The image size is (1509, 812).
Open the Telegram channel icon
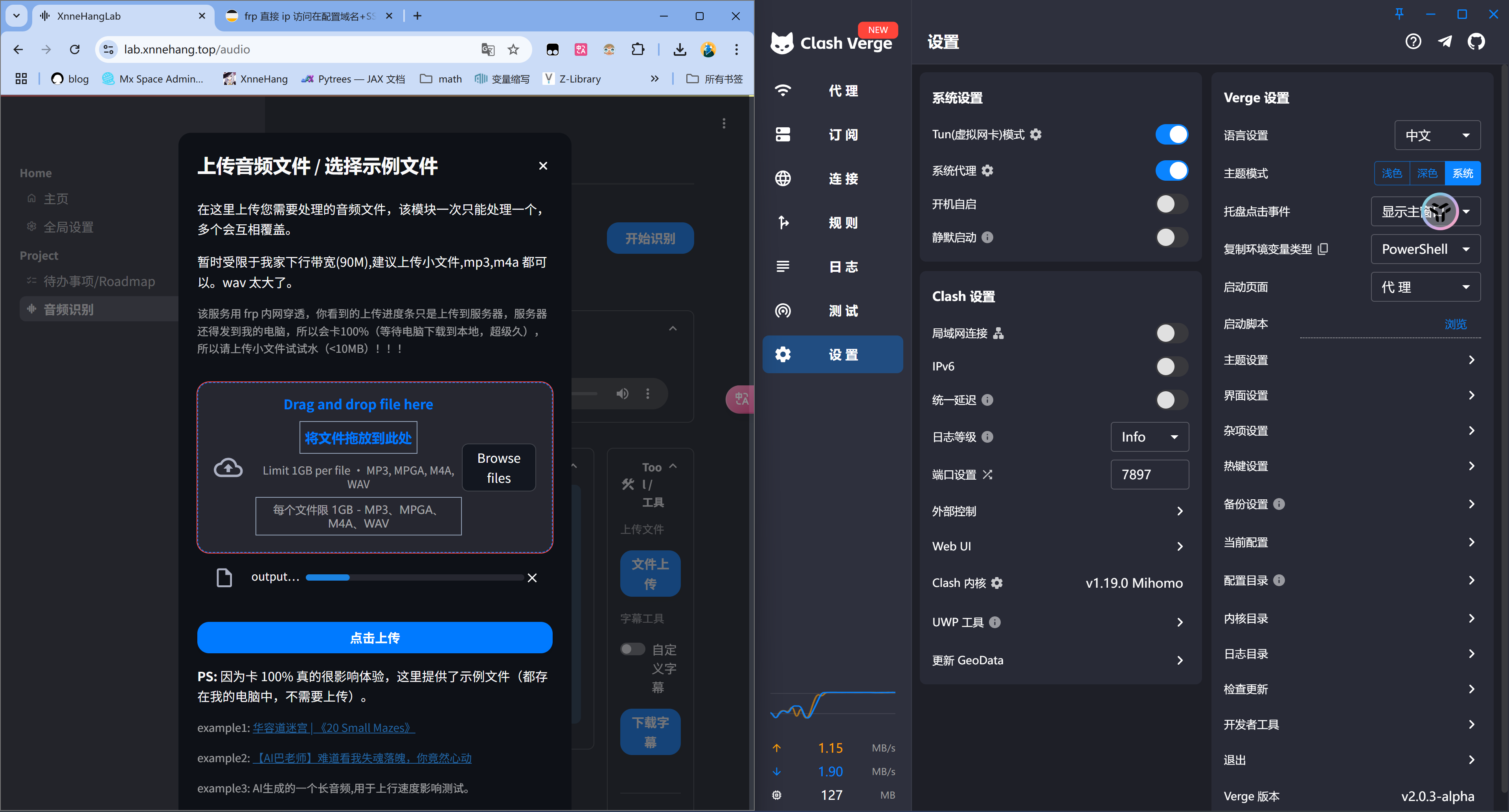point(1445,42)
